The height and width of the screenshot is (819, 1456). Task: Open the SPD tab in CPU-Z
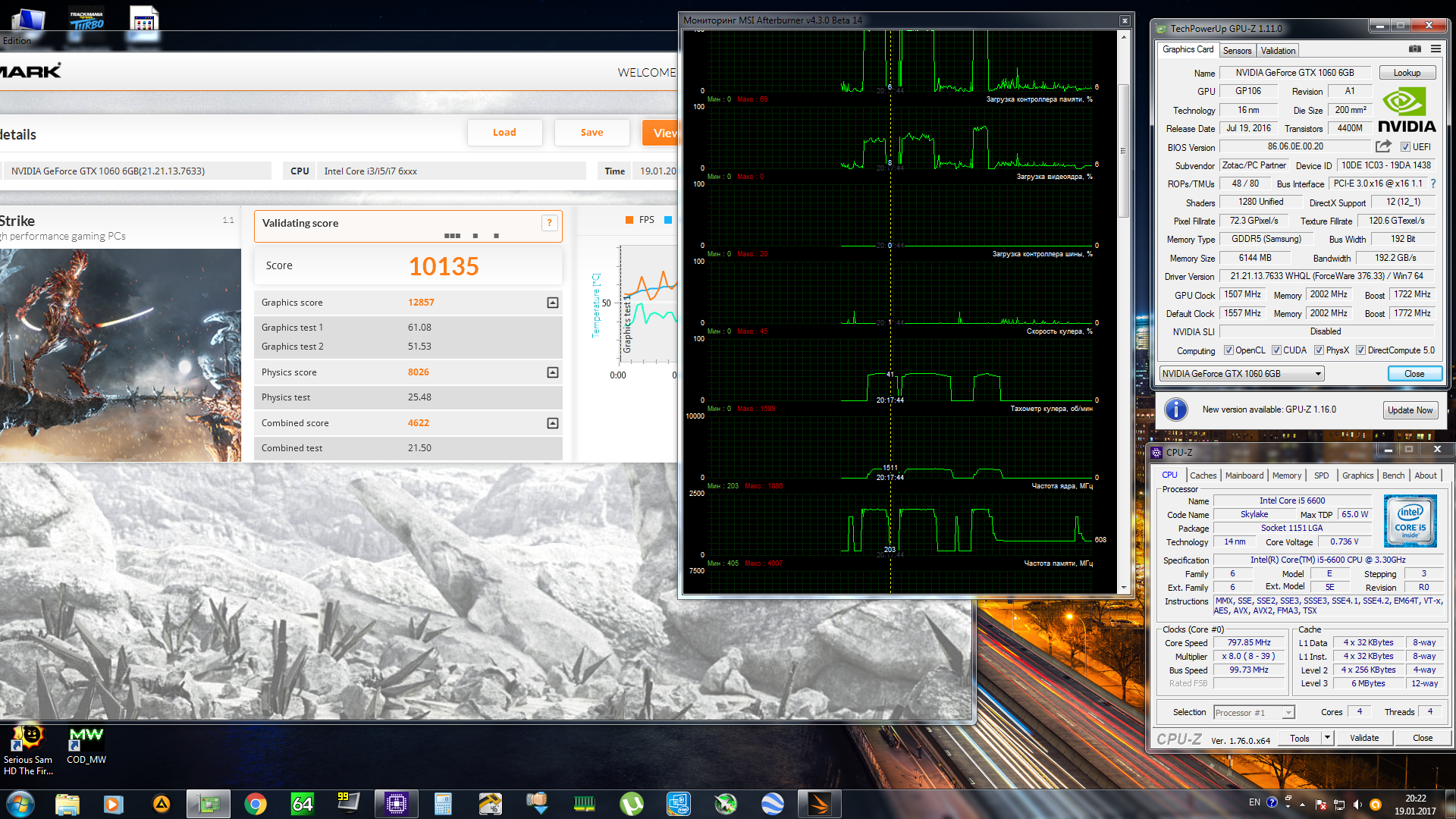click(x=1322, y=475)
